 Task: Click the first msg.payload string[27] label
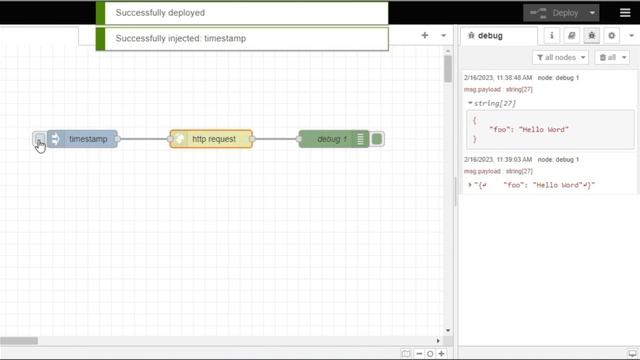(498, 89)
